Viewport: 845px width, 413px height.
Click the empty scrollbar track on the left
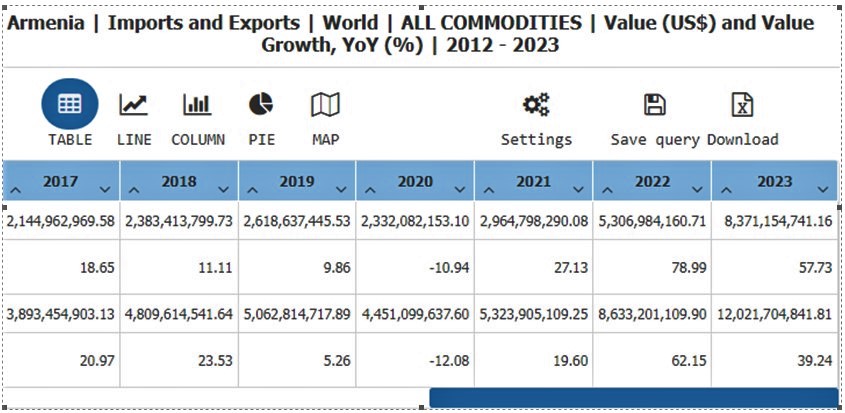pos(215,398)
